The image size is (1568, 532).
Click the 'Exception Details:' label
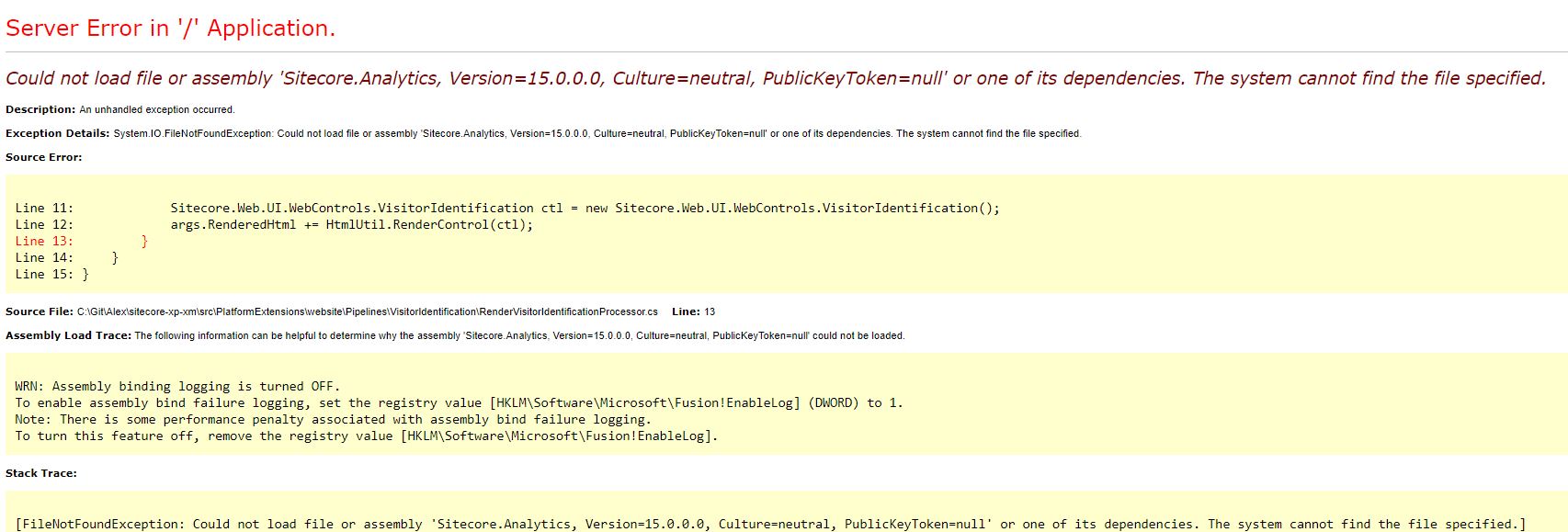(x=57, y=133)
